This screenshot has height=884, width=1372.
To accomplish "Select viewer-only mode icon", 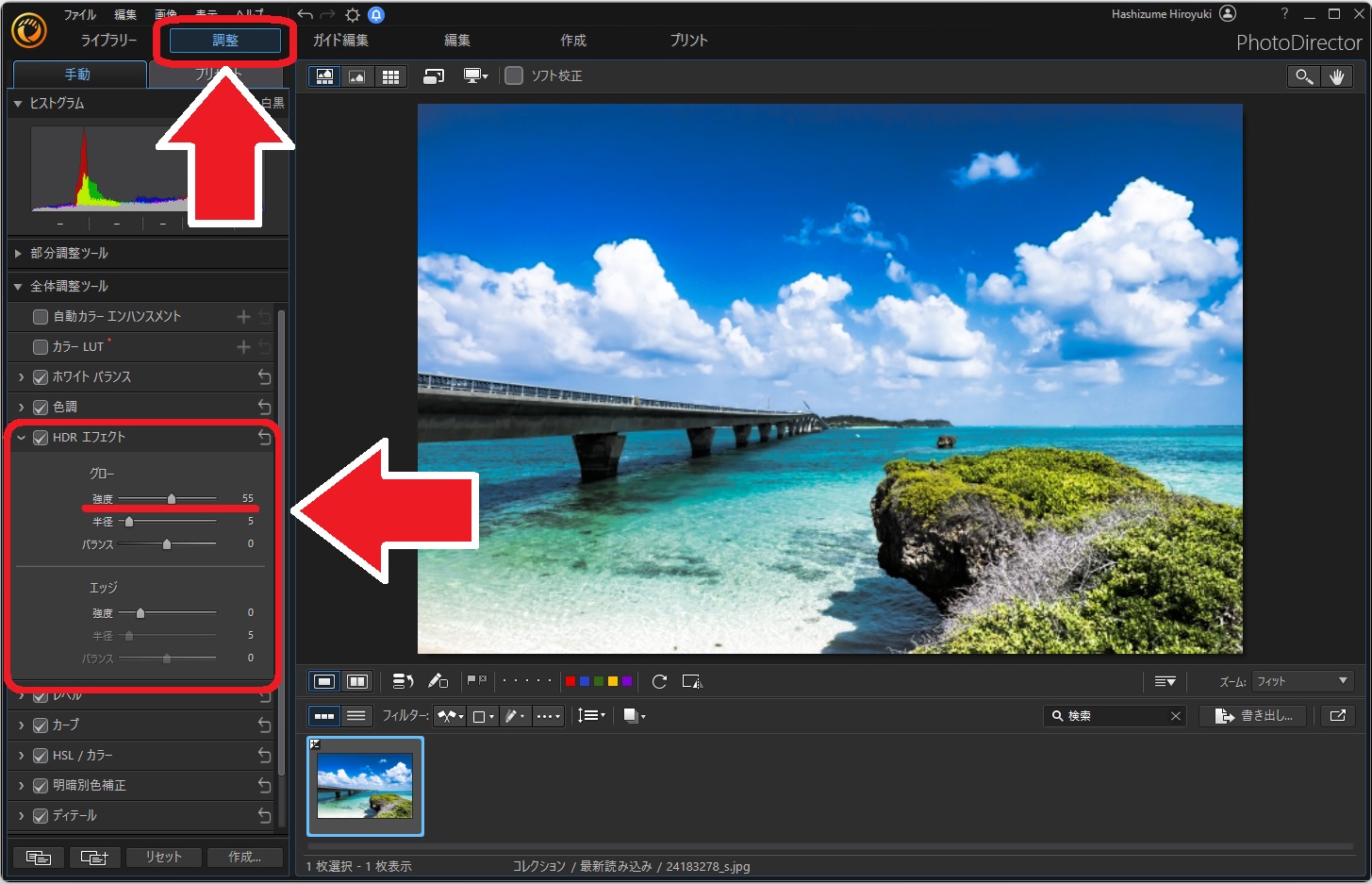I will coord(357,76).
